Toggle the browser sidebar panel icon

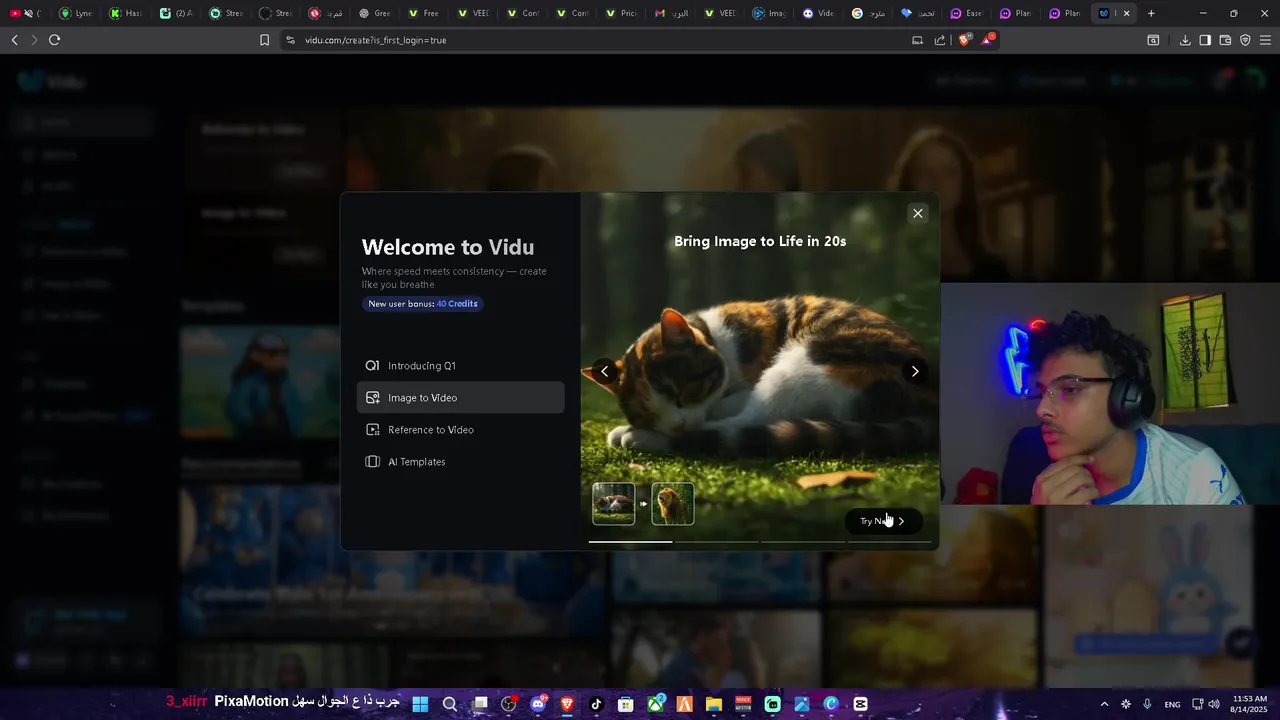click(x=1205, y=40)
